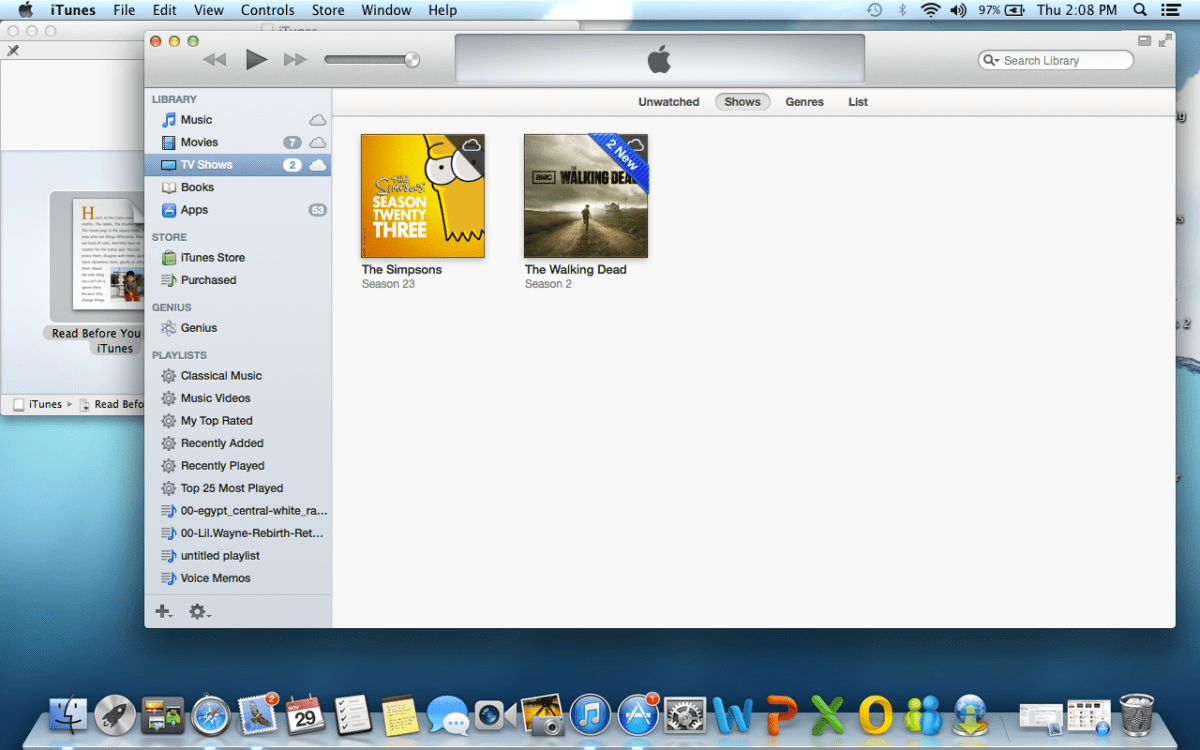Click the rewind previous track icon
The width and height of the screenshot is (1200, 750).
tap(214, 60)
